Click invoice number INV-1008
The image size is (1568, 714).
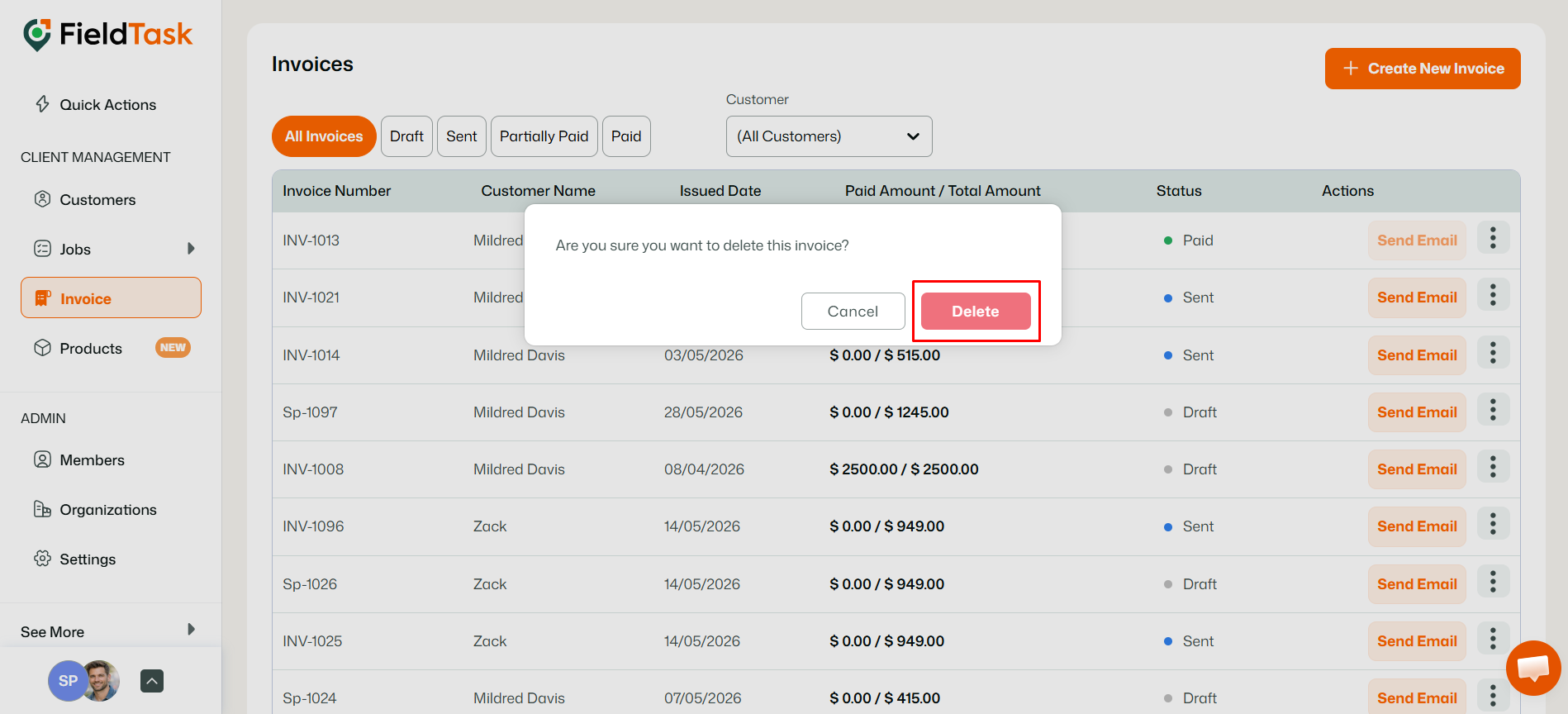point(313,469)
